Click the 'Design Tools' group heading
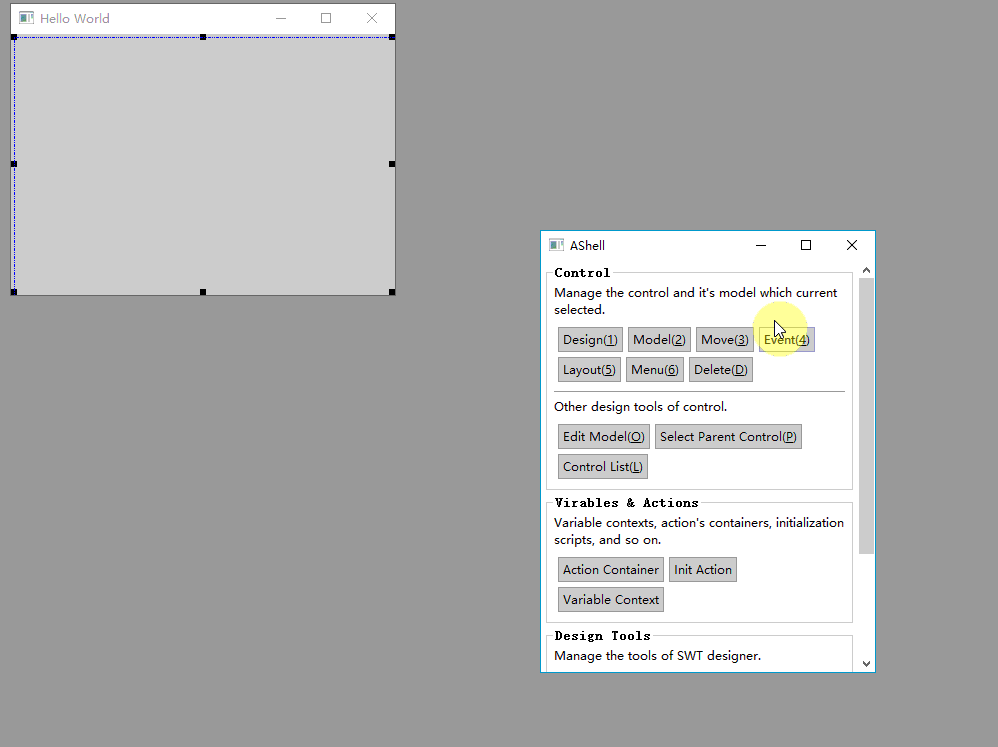Screen dimensions: 998x747 [x=602, y=636]
